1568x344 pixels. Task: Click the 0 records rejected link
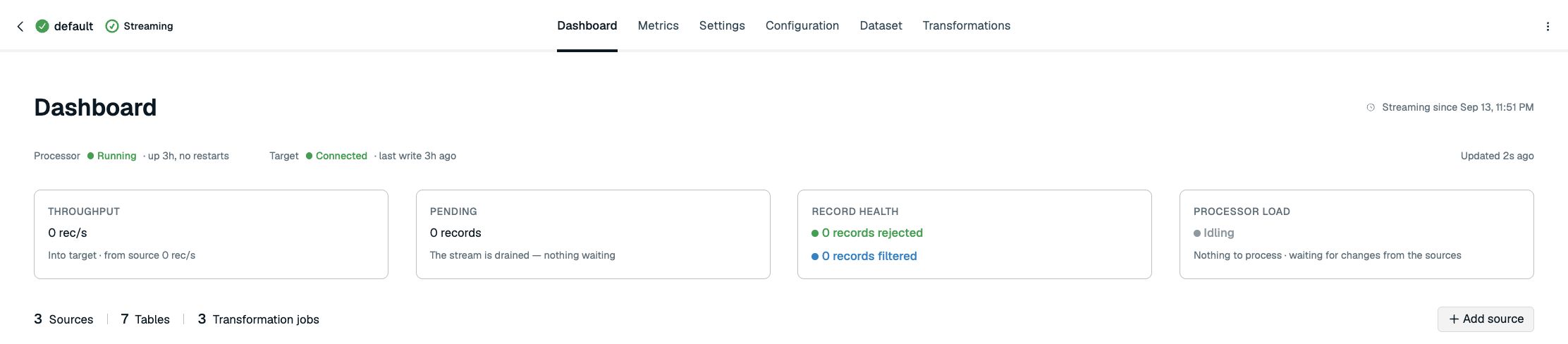pos(872,233)
